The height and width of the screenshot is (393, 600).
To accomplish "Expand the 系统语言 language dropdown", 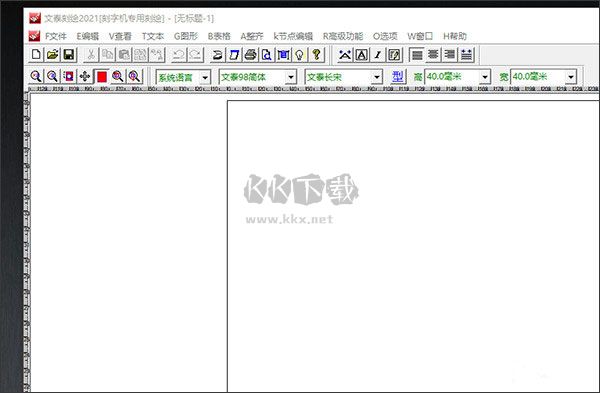I will click(205, 77).
